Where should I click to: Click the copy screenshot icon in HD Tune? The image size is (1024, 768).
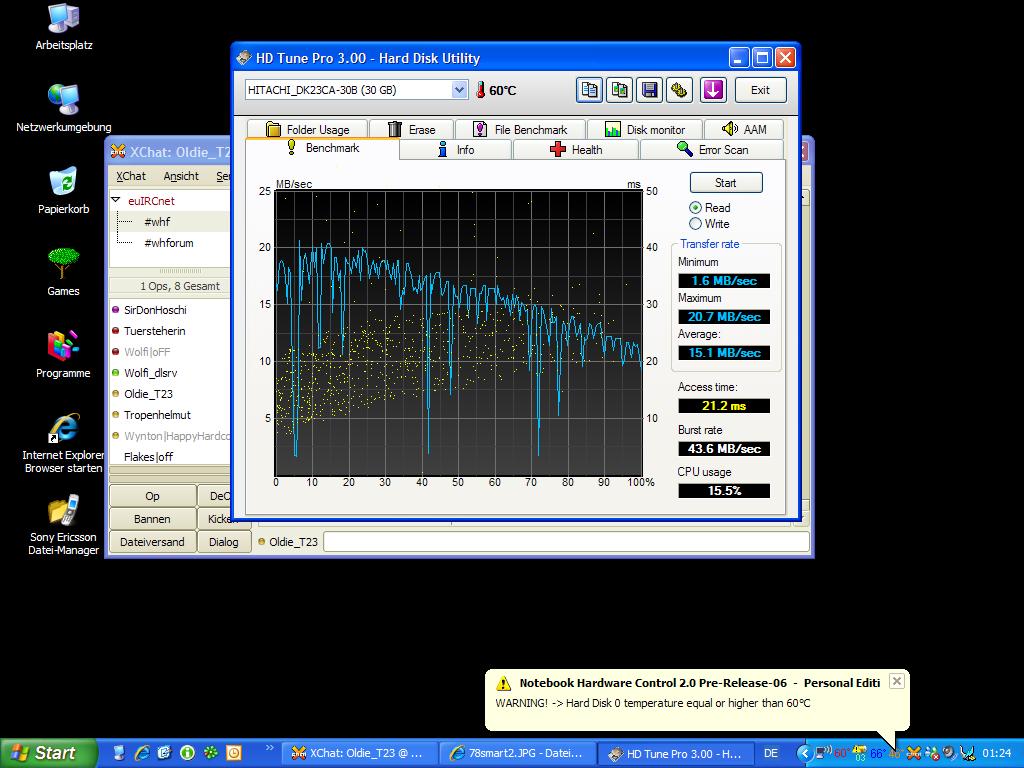619,90
